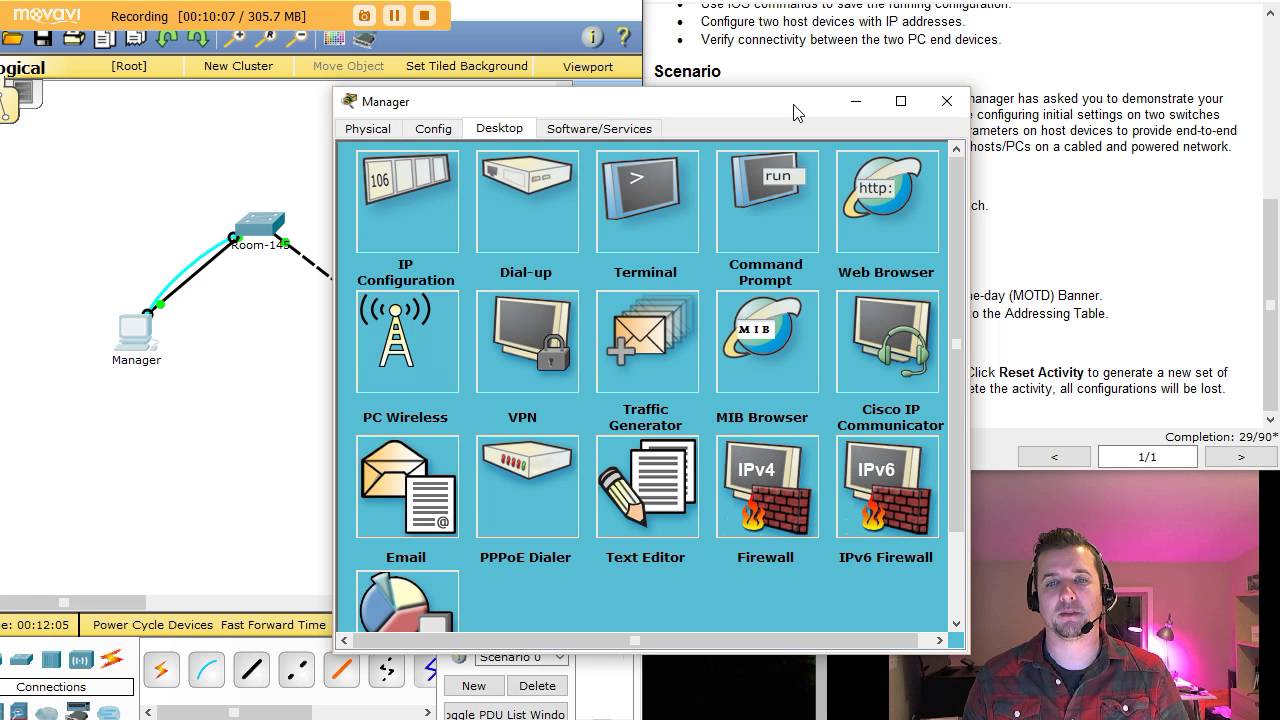Image resolution: width=1280 pixels, height=720 pixels.
Task: Open the IPv4 Firewall icon
Action: [x=767, y=487]
